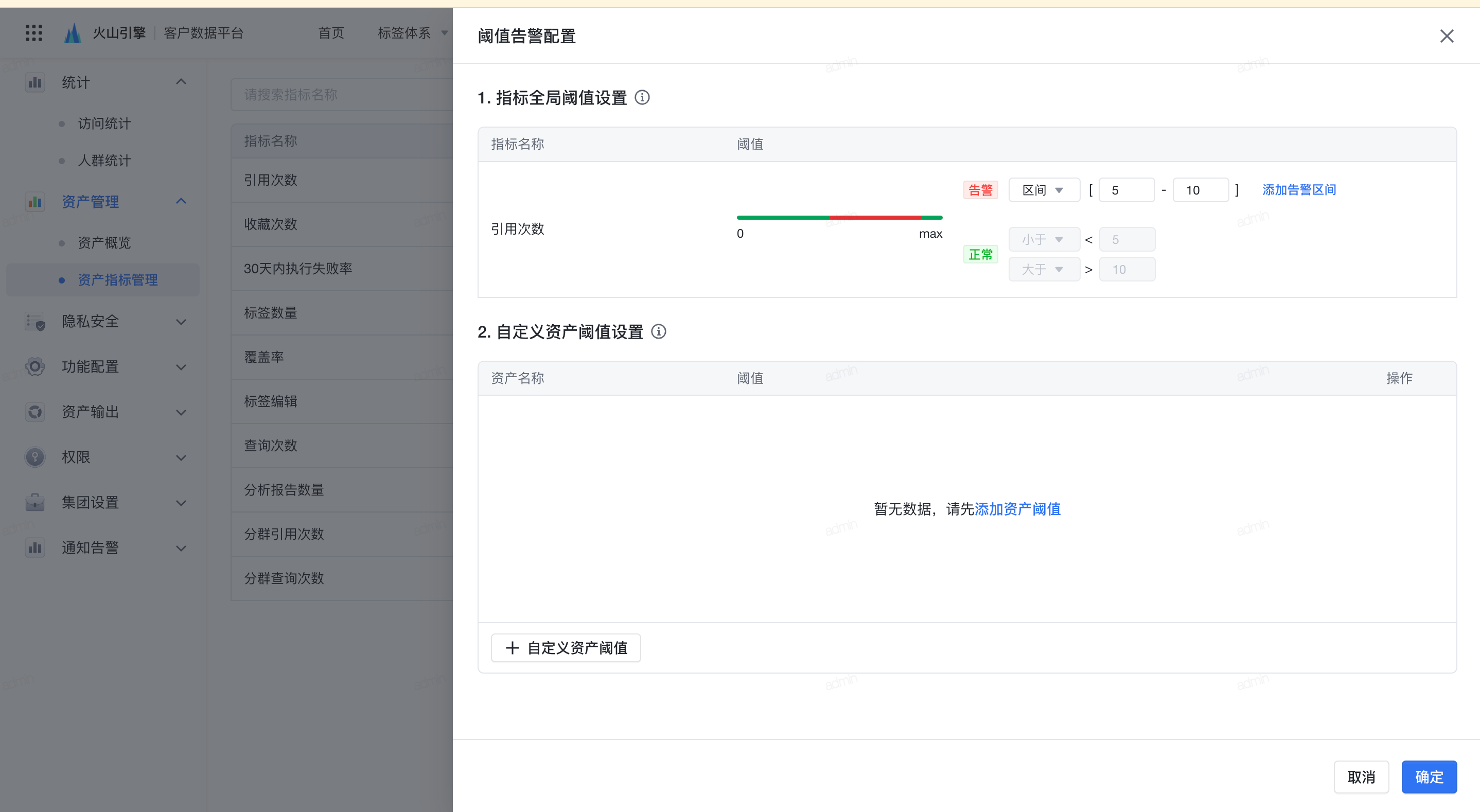Click the 操作 column header

tap(1399, 378)
